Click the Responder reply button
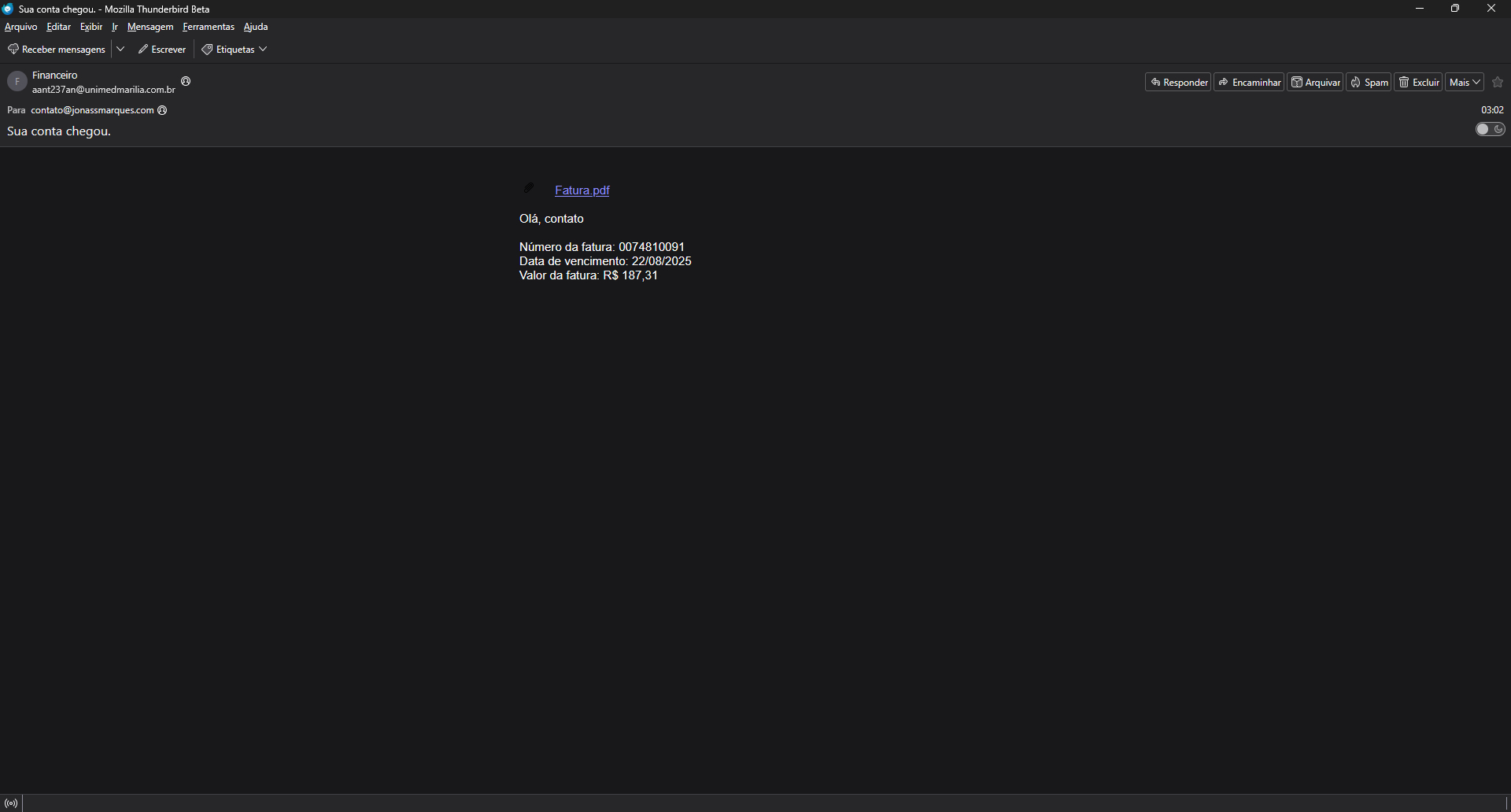The height and width of the screenshot is (812, 1511). [1178, 83]
